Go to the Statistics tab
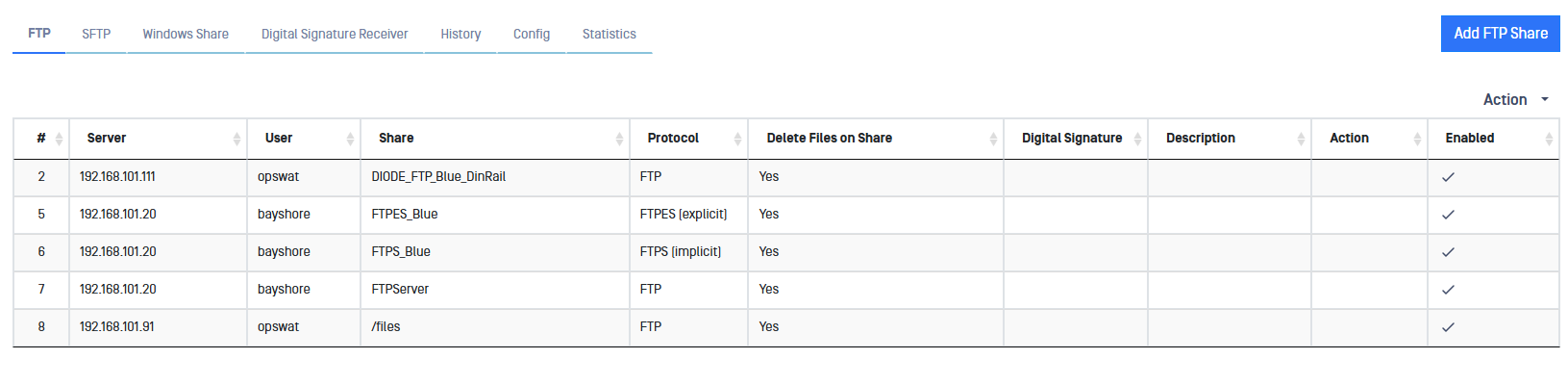 pyautogui.click(x=609, y=34)
